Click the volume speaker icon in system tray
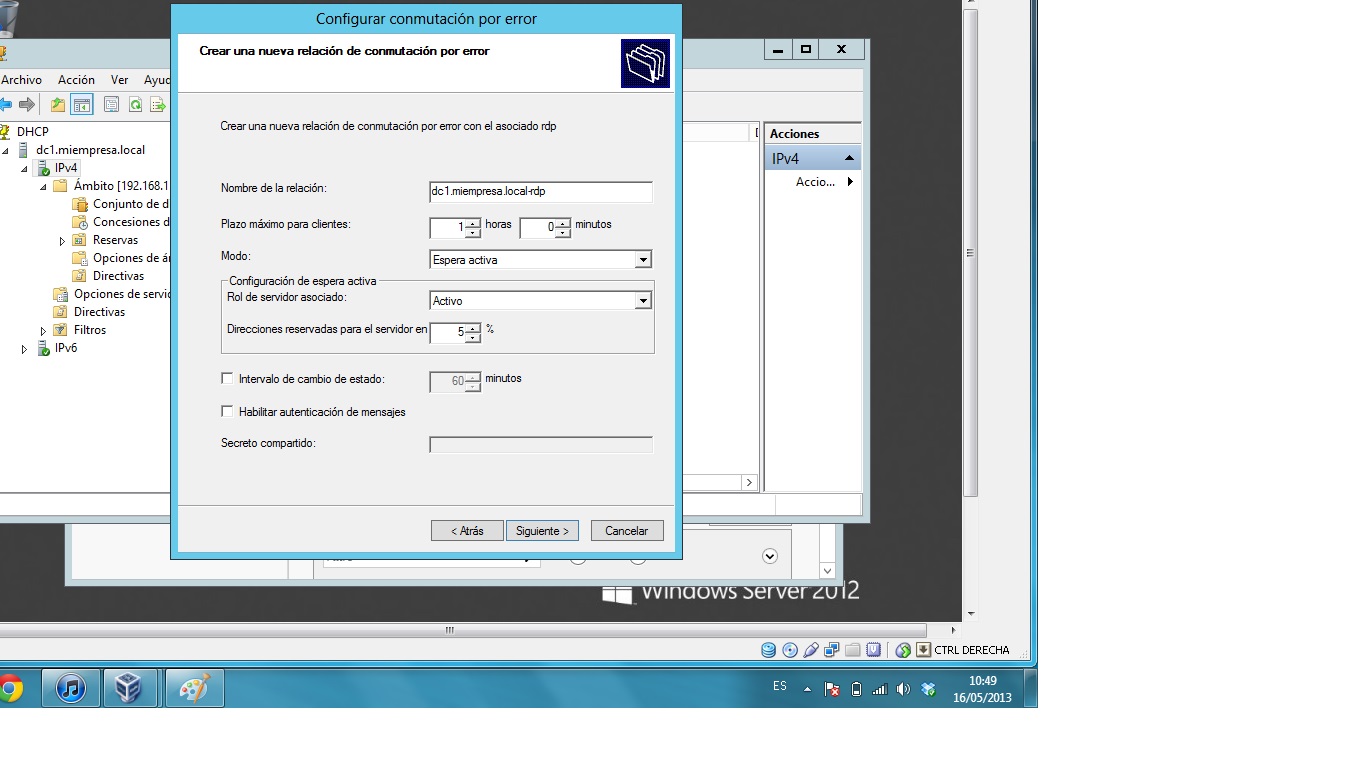 click(903, 689)
